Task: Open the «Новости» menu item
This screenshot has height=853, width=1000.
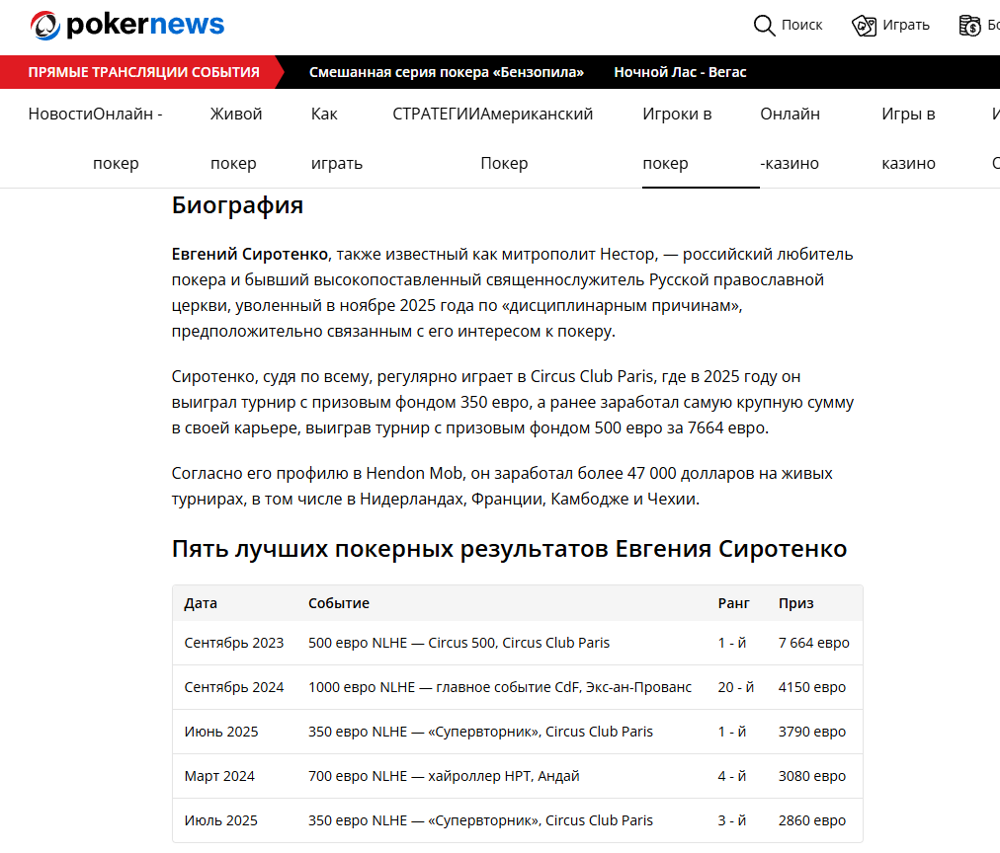Action: click(62, 113)
